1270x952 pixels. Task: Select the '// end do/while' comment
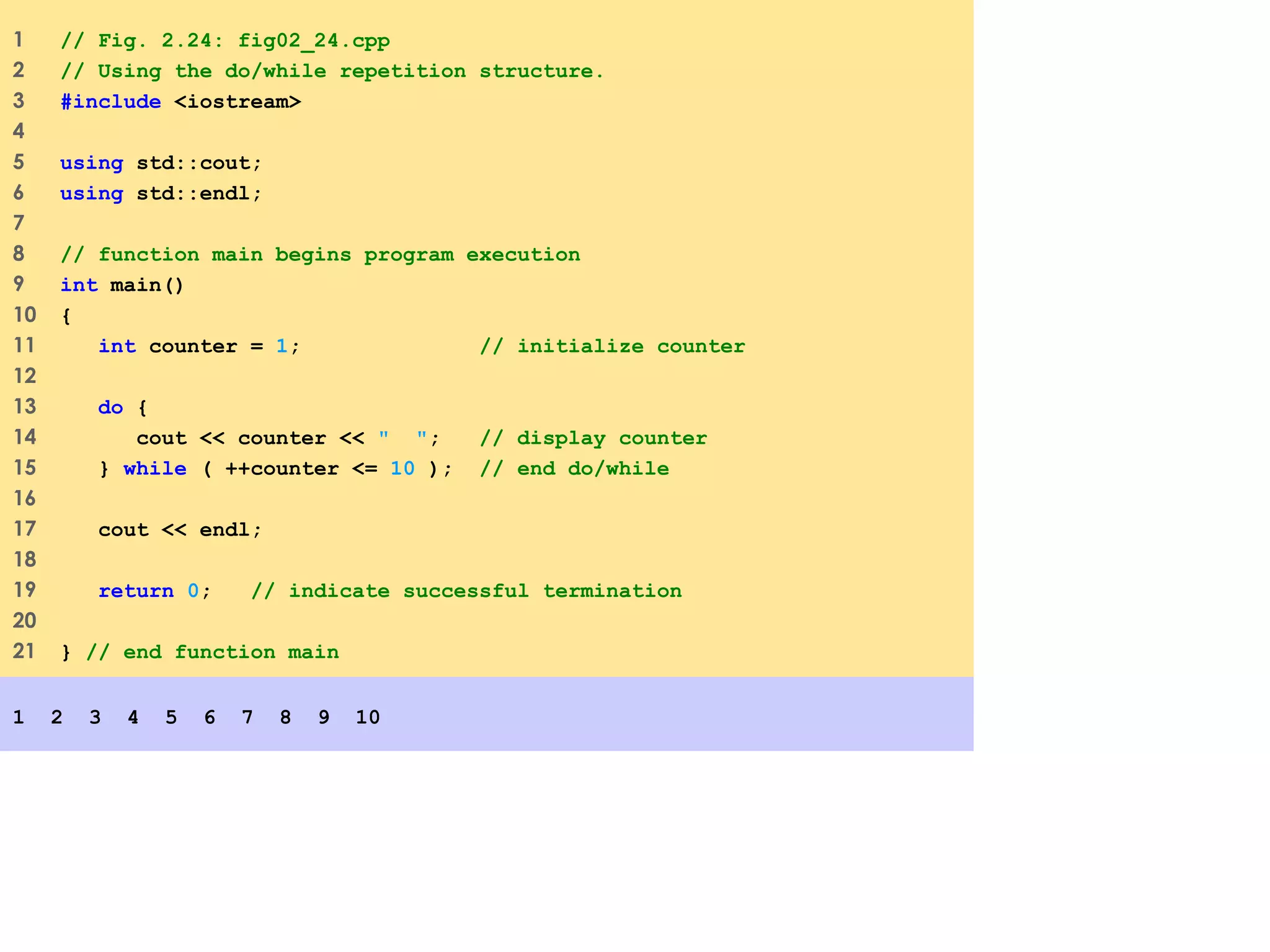click(x=575, y=469)
